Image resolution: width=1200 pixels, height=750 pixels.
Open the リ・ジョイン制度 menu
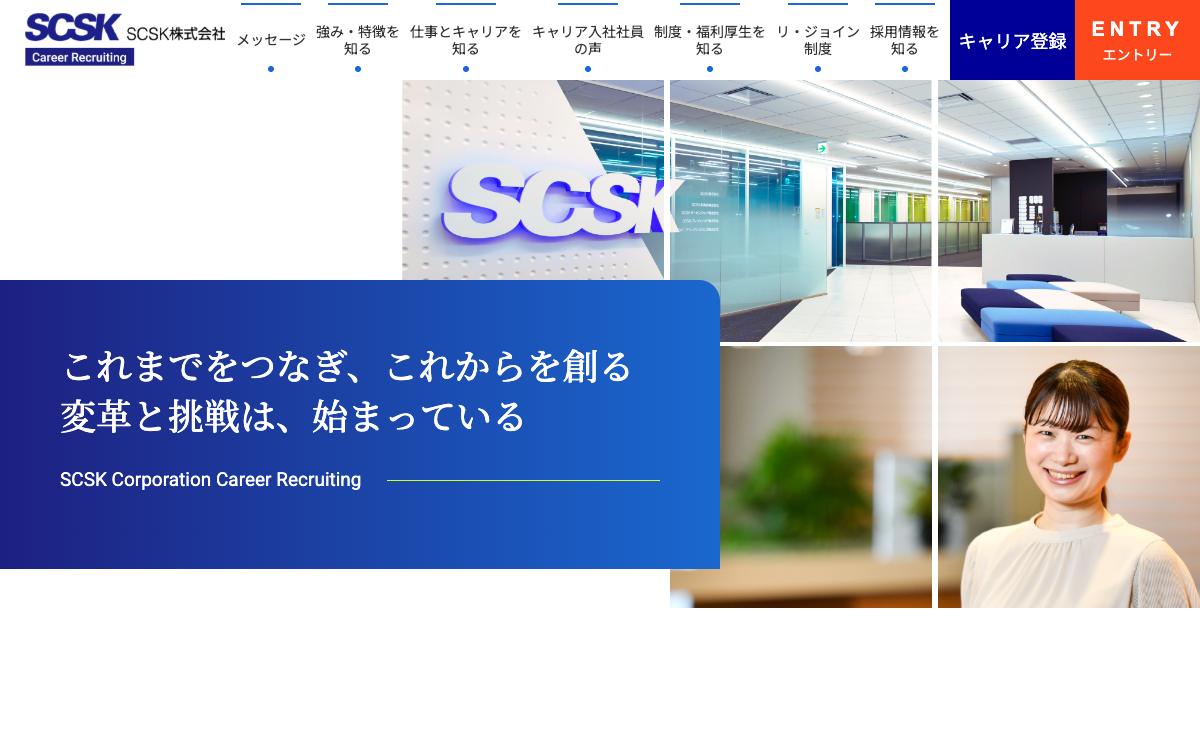point(818,40)
